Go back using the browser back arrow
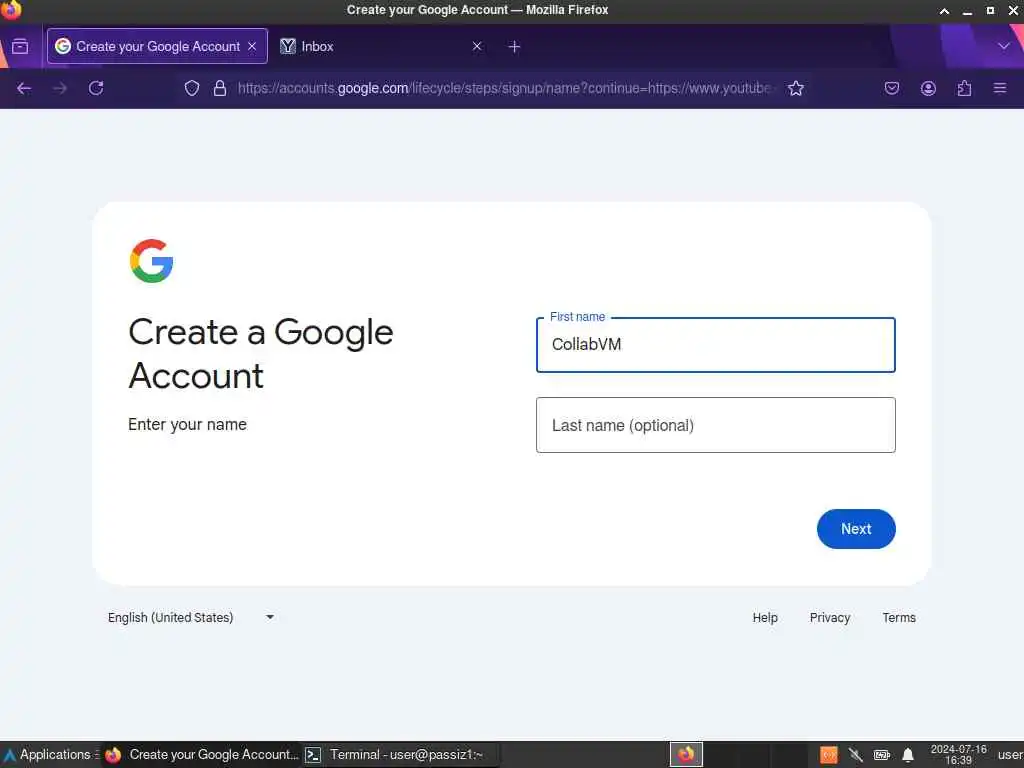 point(24,88)
